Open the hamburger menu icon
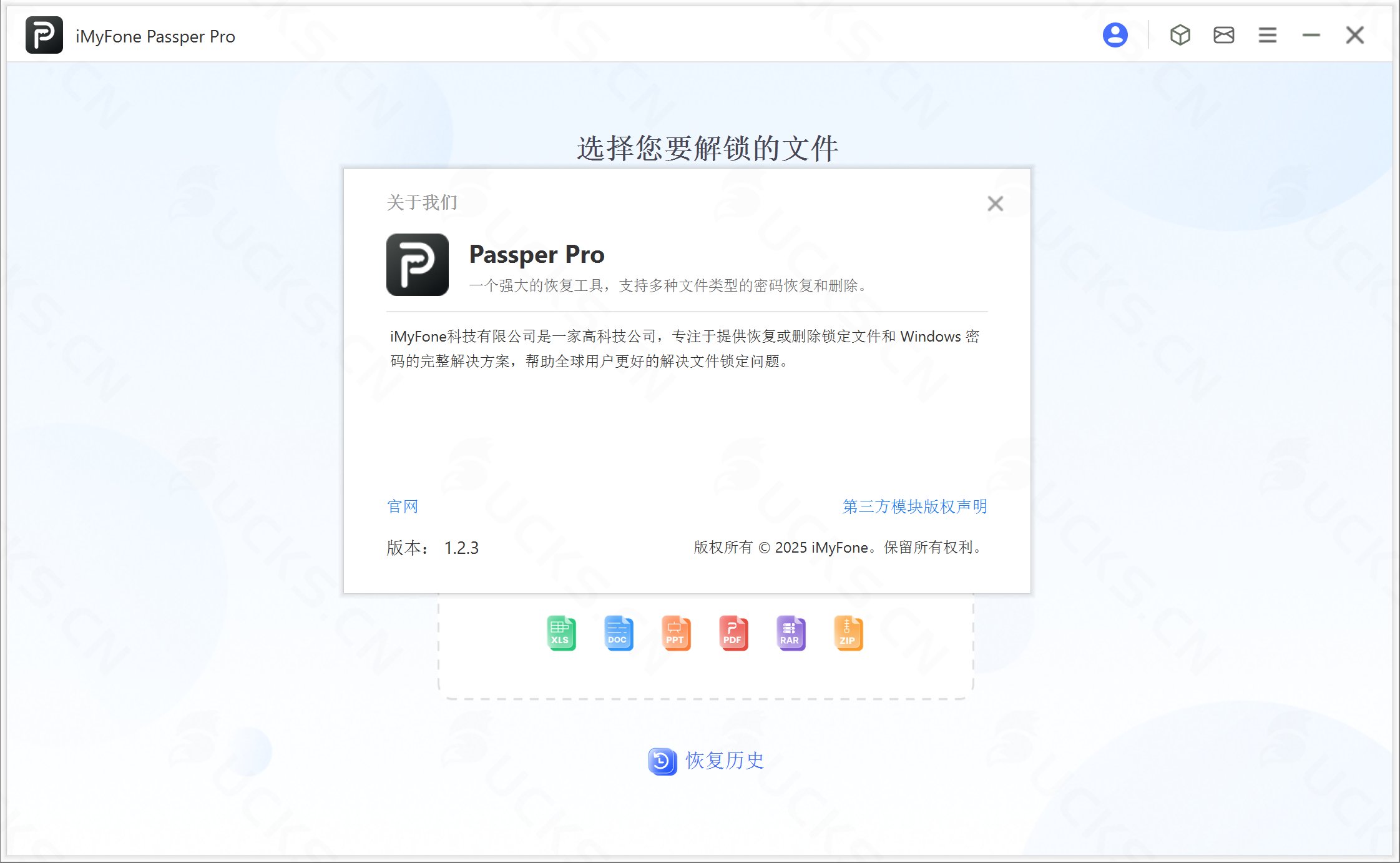Viewport: 1400px width, 863px height. (x=1267, y=35)
